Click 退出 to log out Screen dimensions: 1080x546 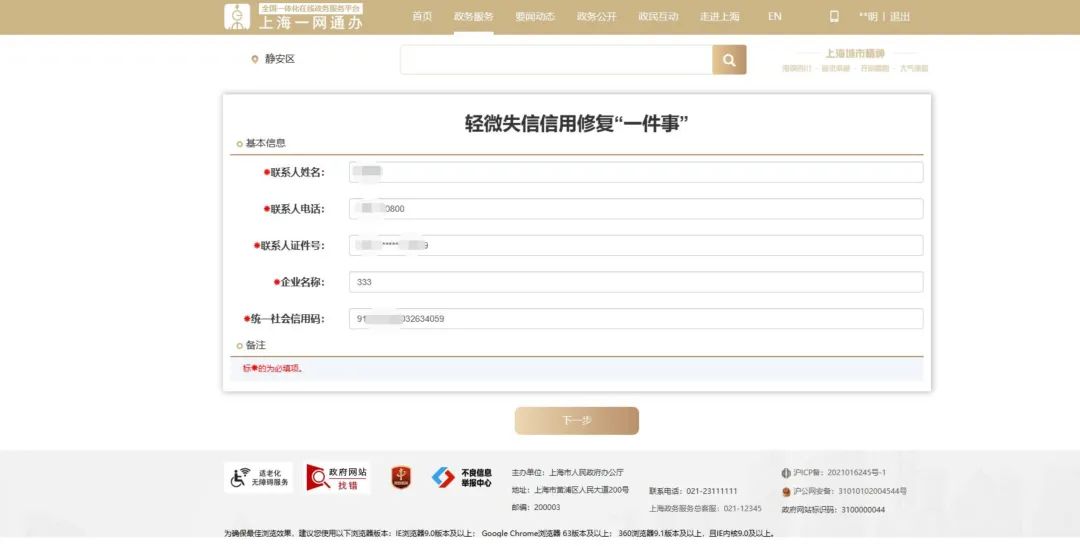(900, 17)
